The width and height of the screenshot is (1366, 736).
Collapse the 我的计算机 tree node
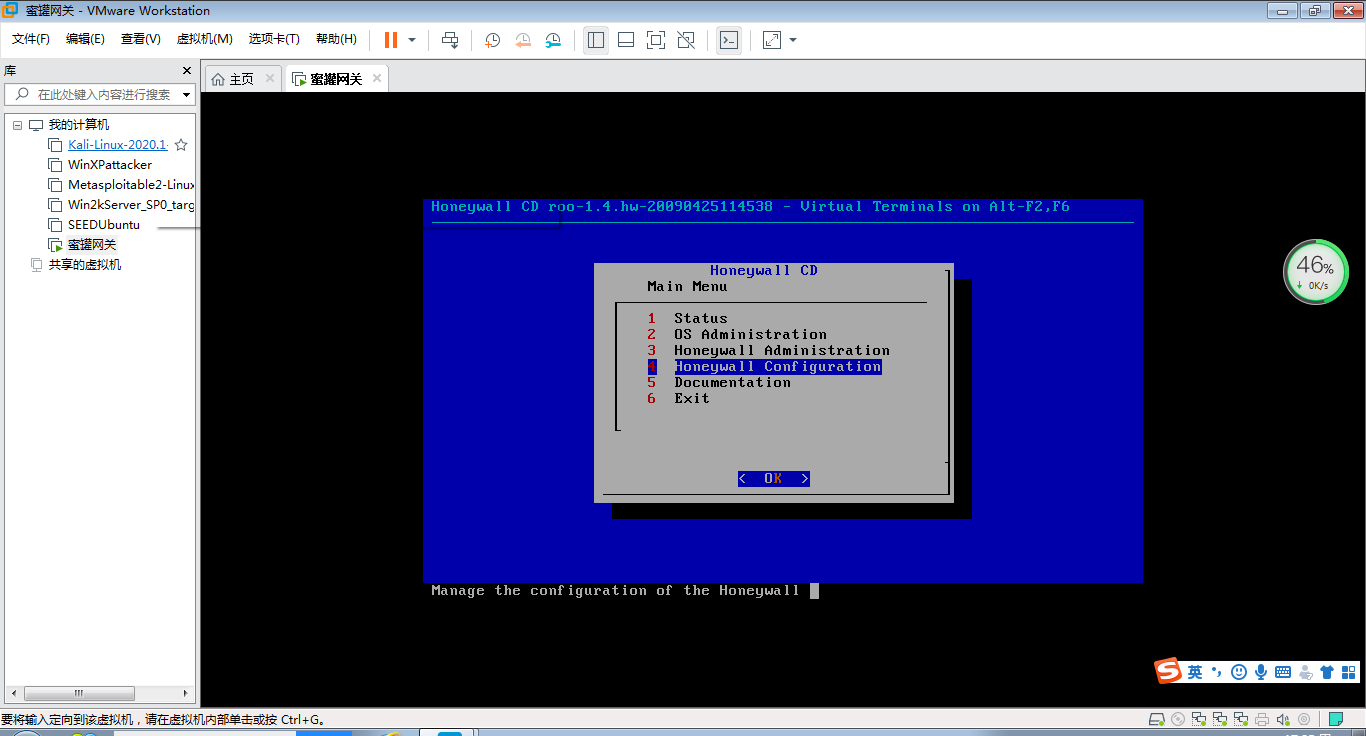click(x=17, y=125)
